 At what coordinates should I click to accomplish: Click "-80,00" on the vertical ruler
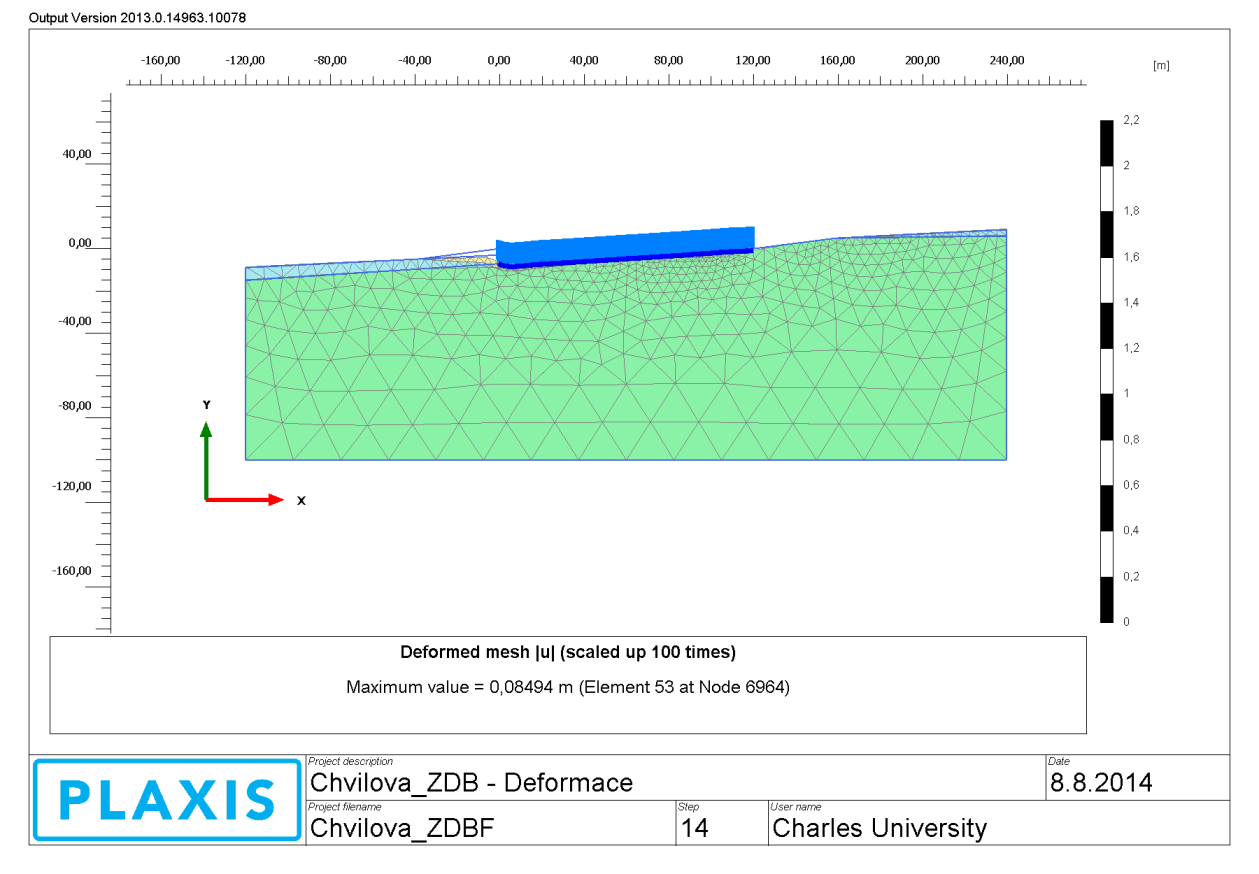[x=75, y=406]
